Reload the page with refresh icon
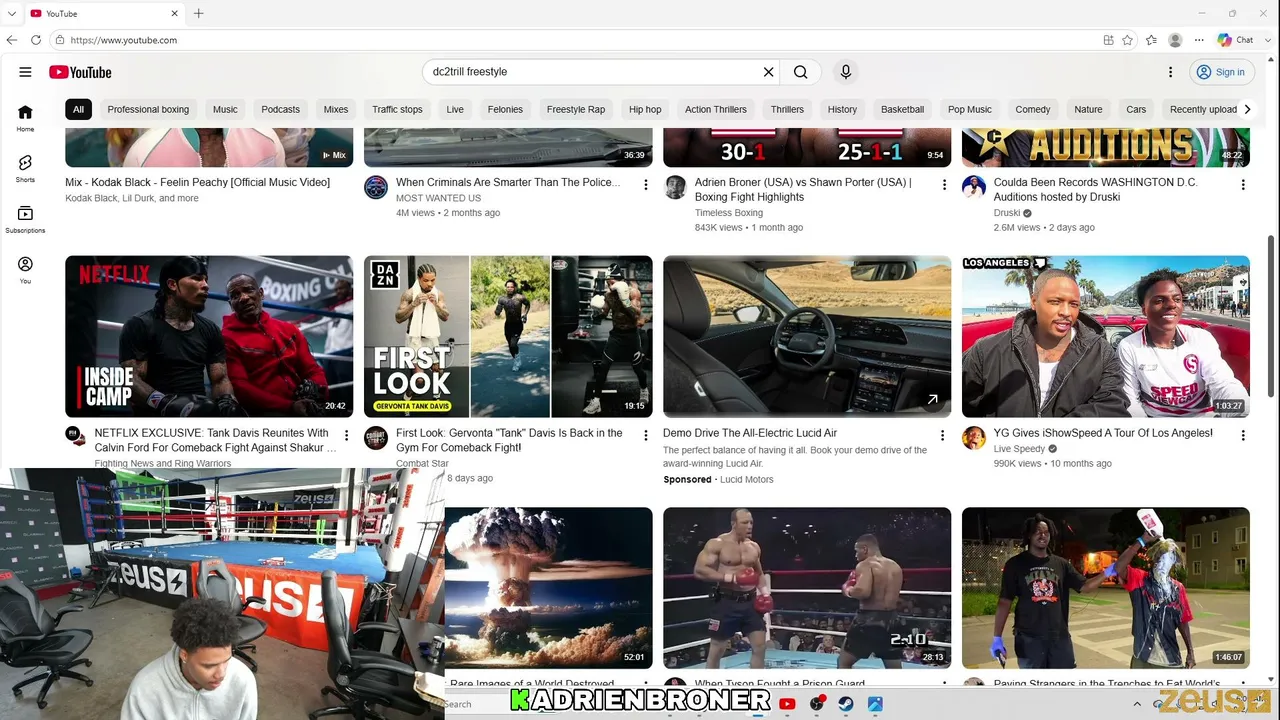This screenshot has height=720, width=1280. coord(36,40)
